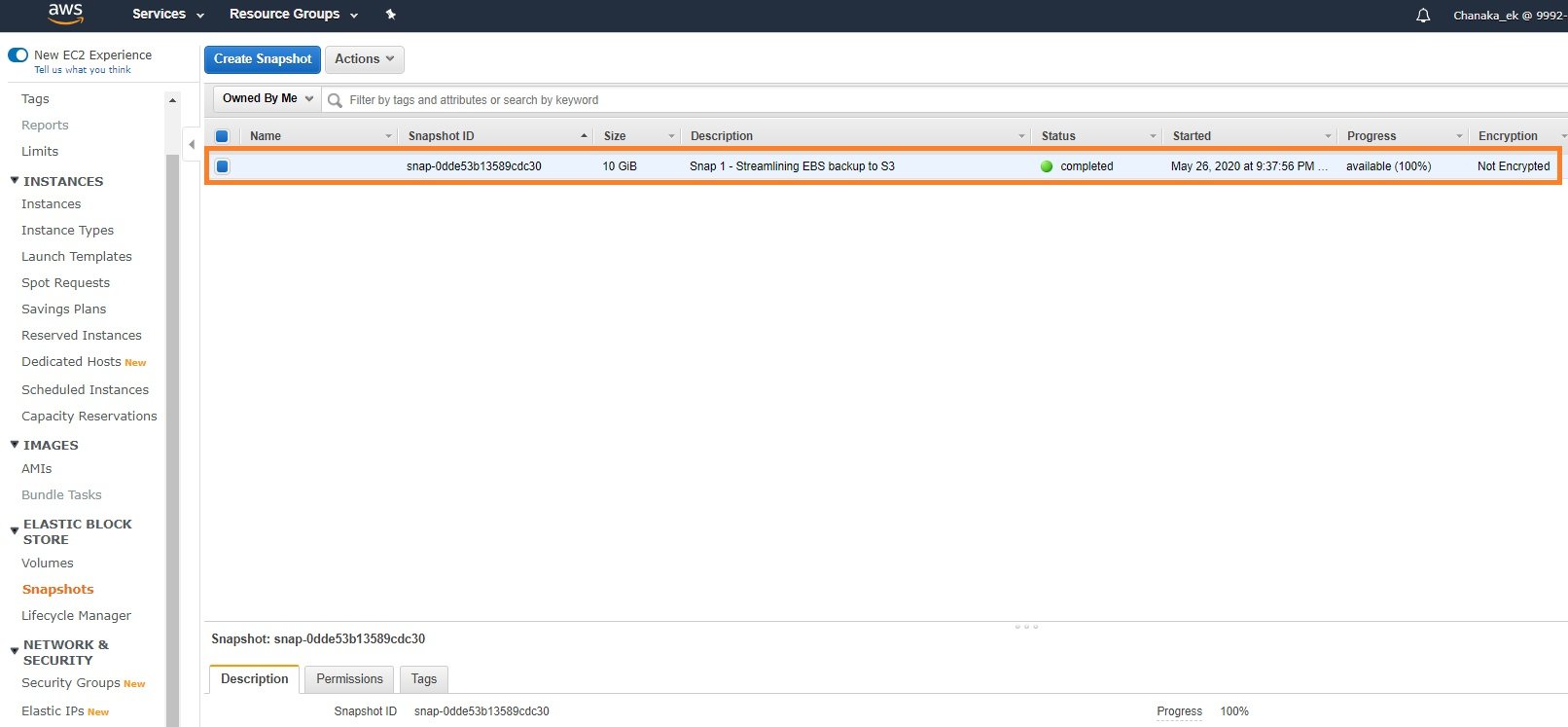This screenshot has width=1568, height=727.
Task: Click the pin shortcut icon in top bar
Action: [x=391, y=15]
